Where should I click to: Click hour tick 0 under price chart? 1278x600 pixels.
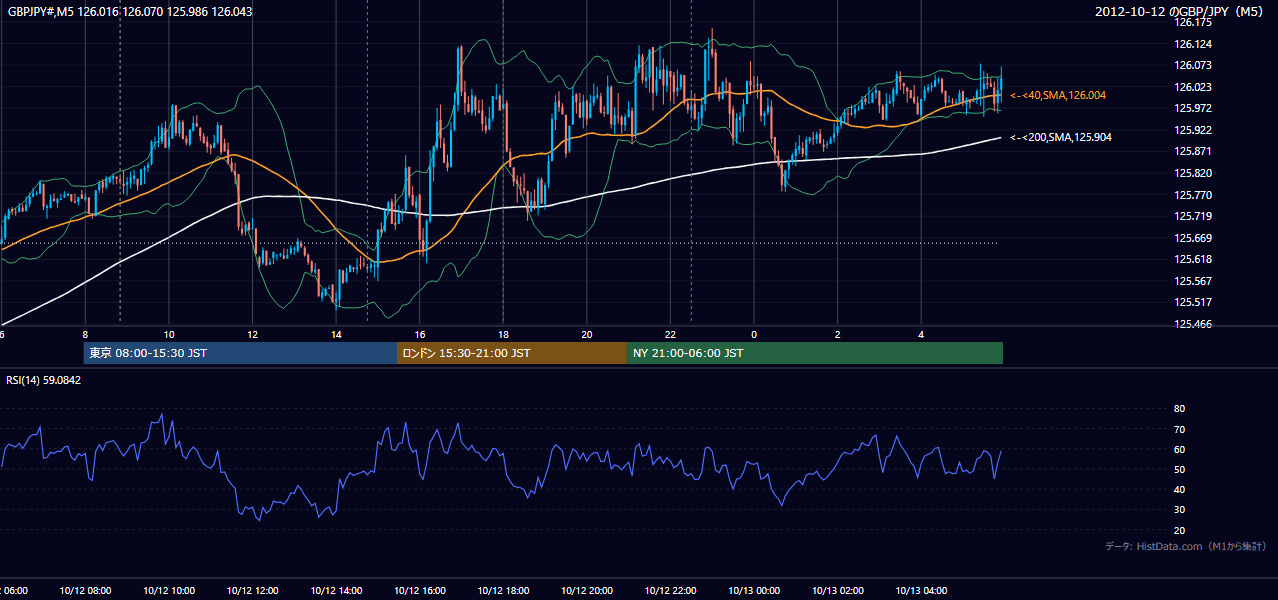point(754,334)
